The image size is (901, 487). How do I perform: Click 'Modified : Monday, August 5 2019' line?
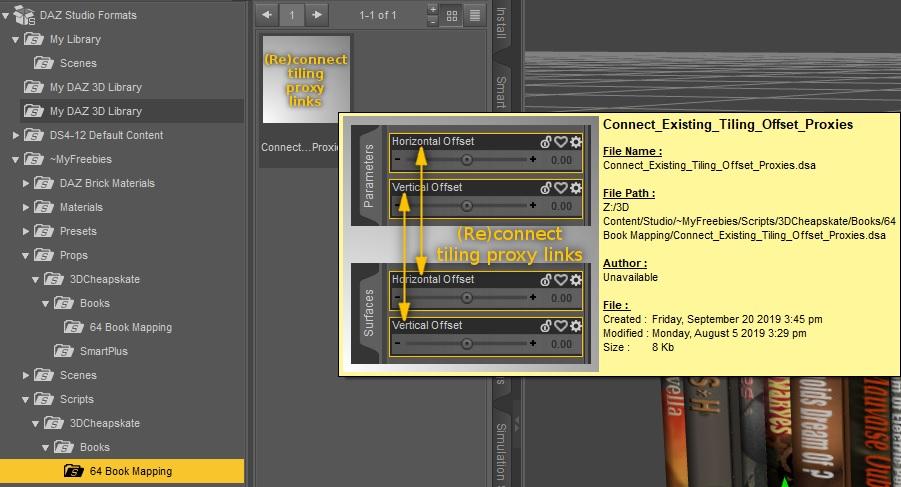click(x=704, y=333)
